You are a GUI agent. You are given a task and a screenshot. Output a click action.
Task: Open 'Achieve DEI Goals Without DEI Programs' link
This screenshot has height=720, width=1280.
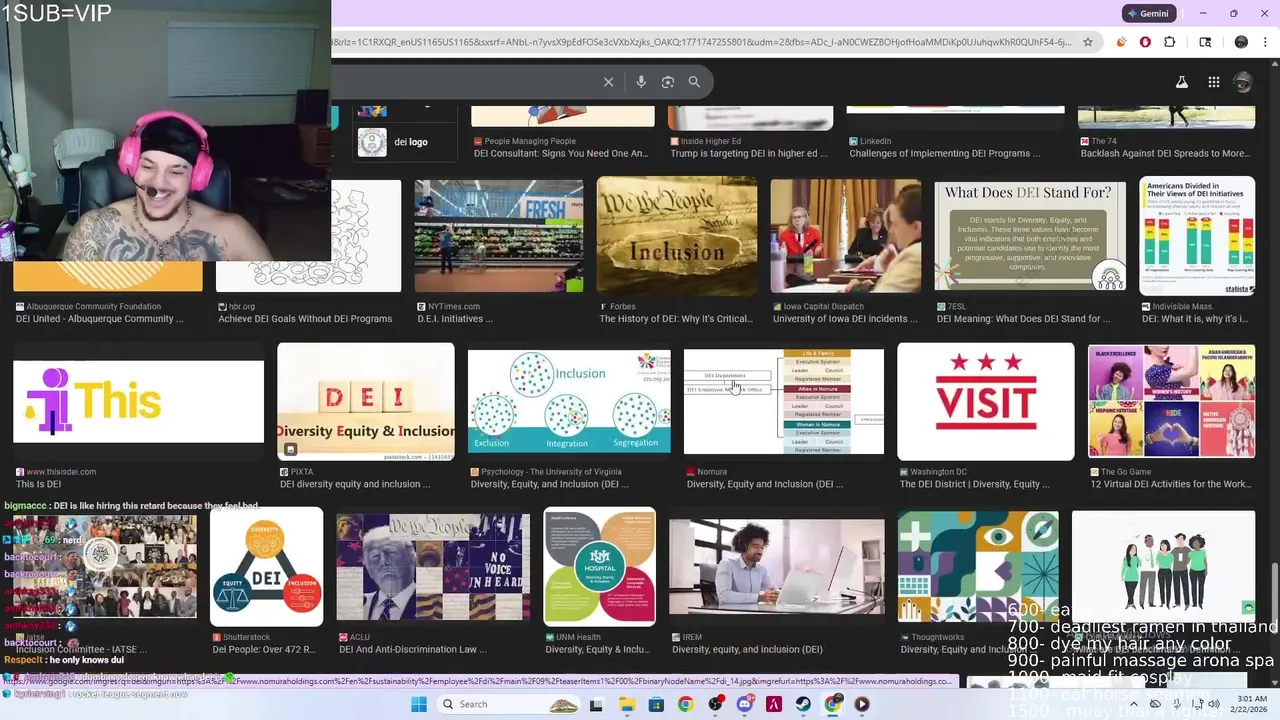tap(305, 319)
